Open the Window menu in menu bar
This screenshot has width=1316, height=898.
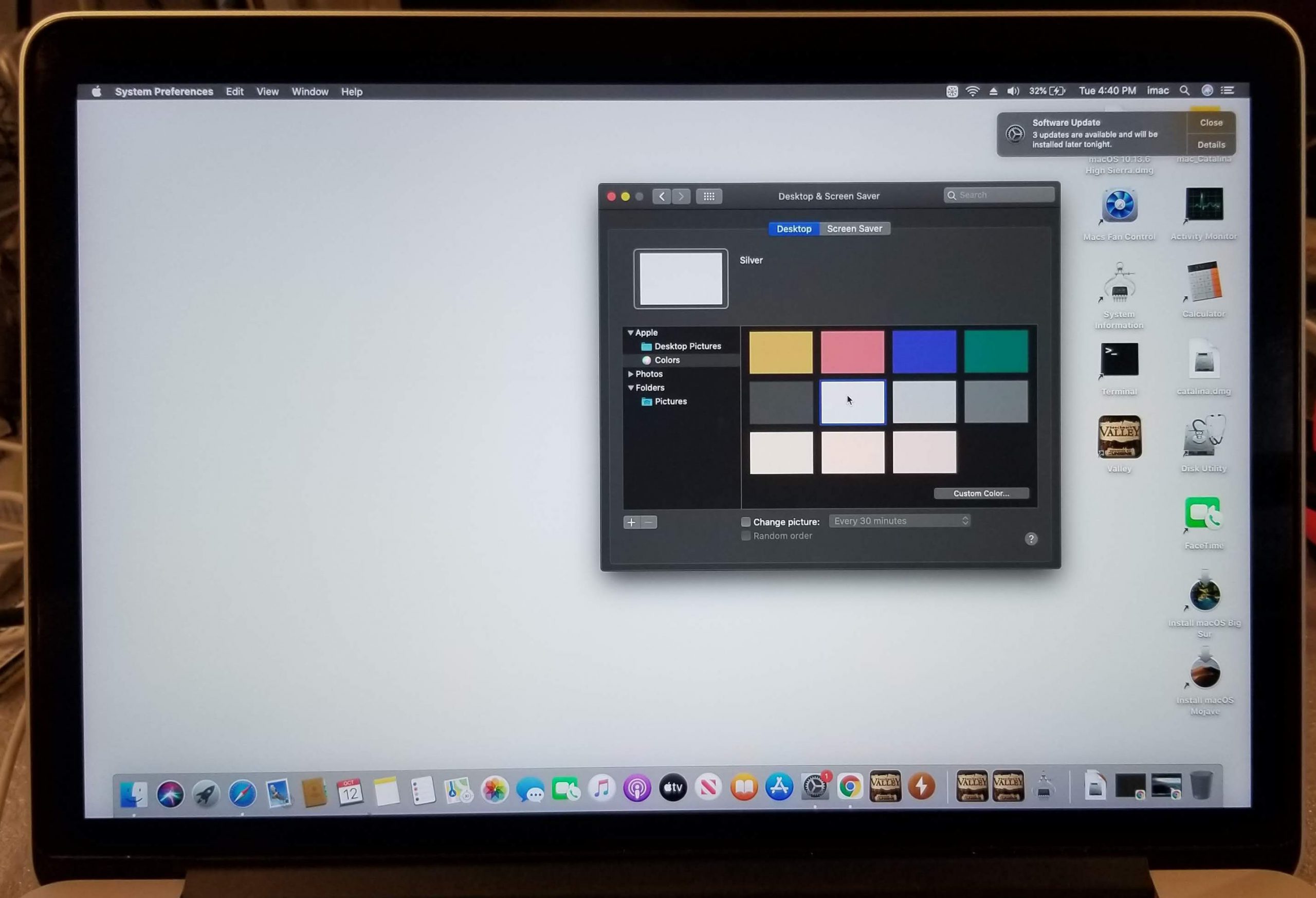coord(310,91)
